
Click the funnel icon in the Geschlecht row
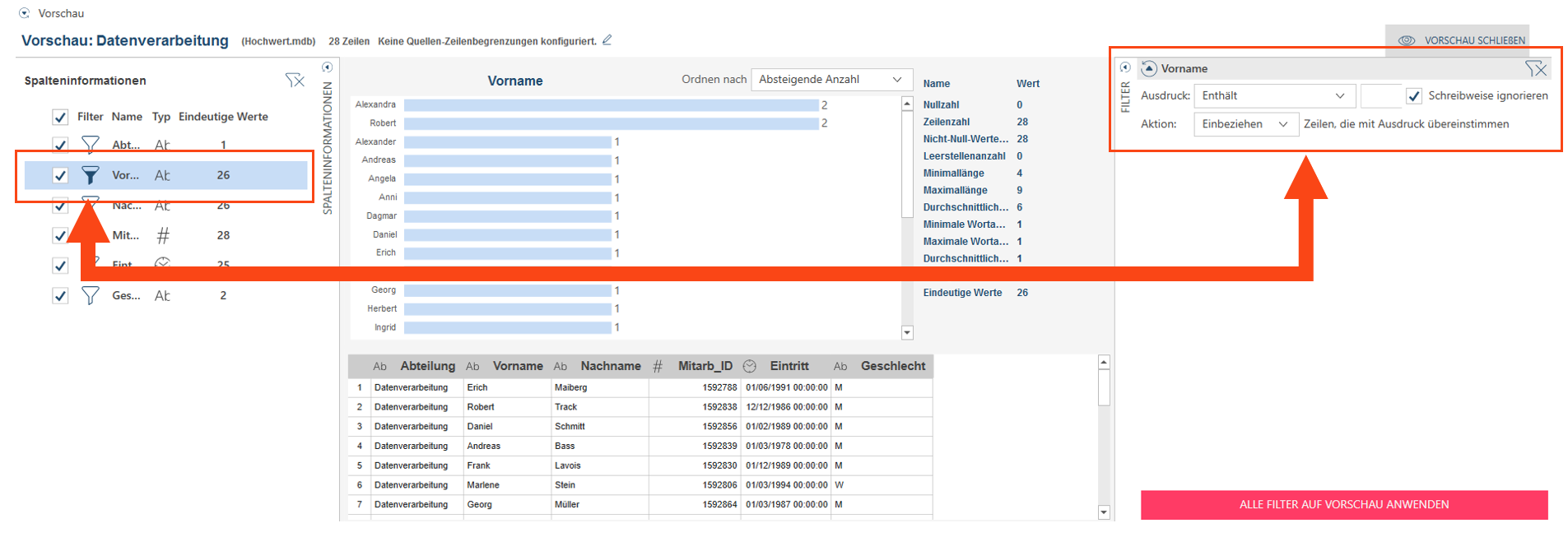[91, 295]
